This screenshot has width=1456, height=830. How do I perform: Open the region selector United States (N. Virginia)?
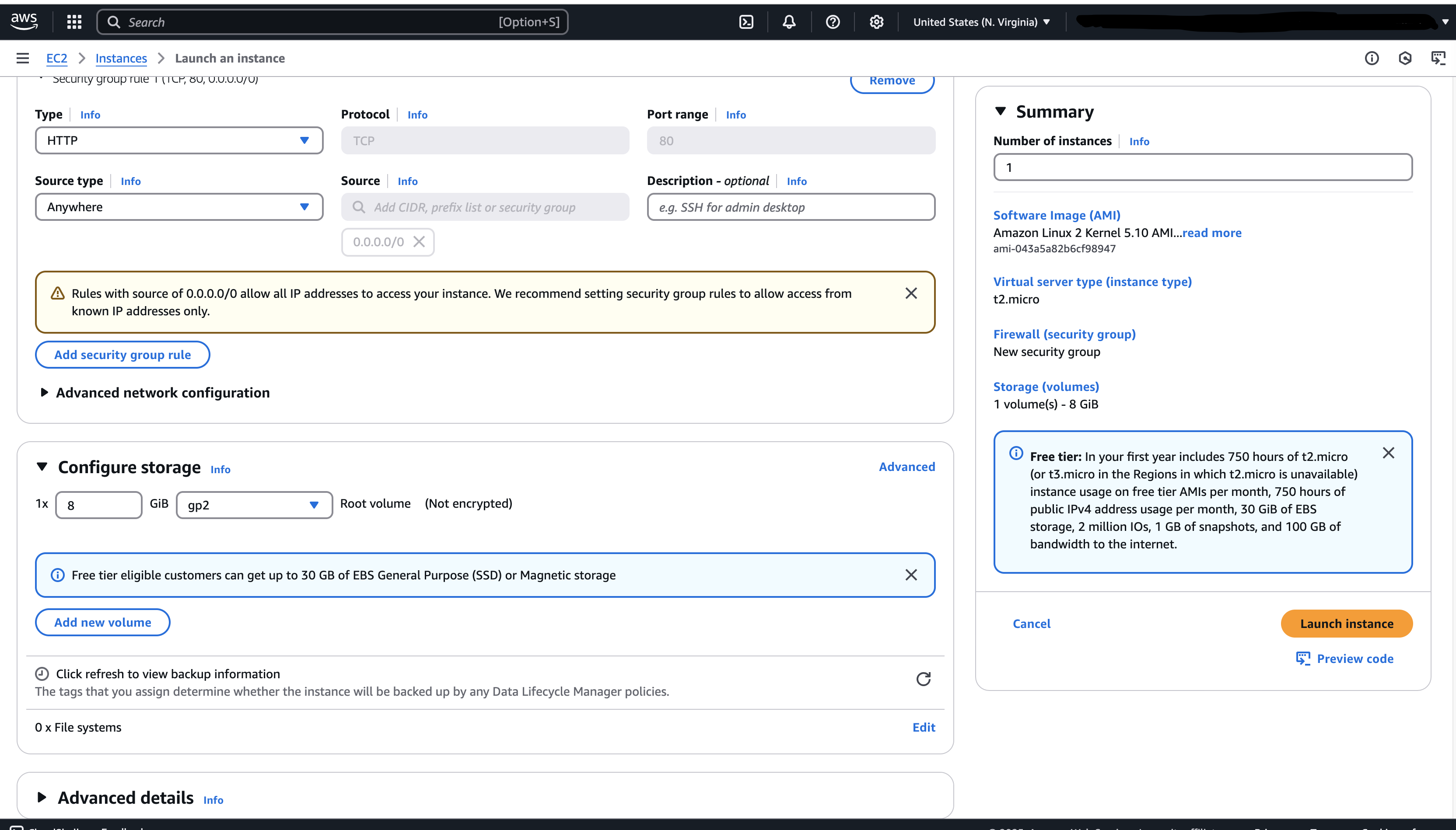[981, 22]
